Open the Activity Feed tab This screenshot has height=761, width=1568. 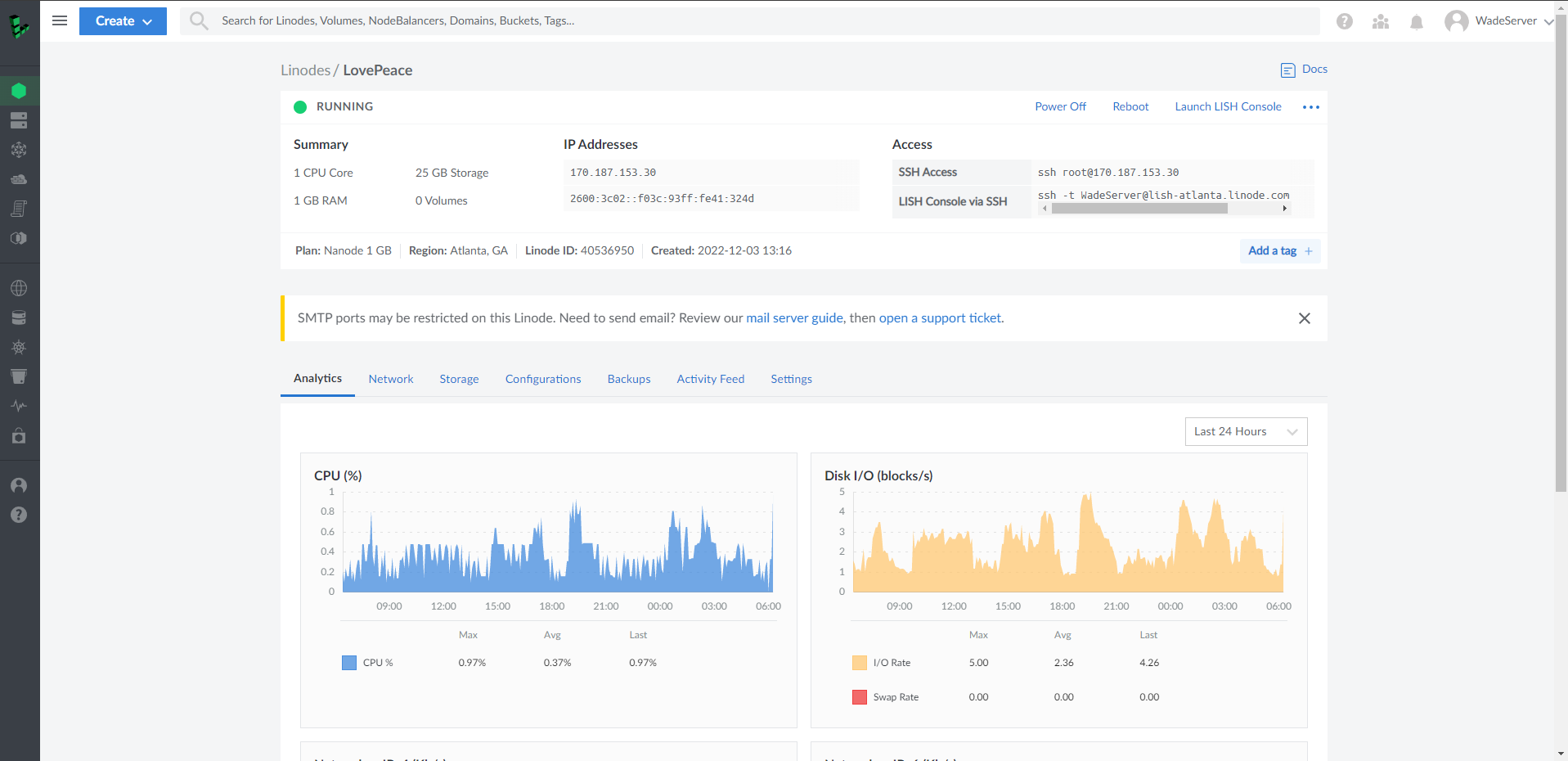click(711, 380)
